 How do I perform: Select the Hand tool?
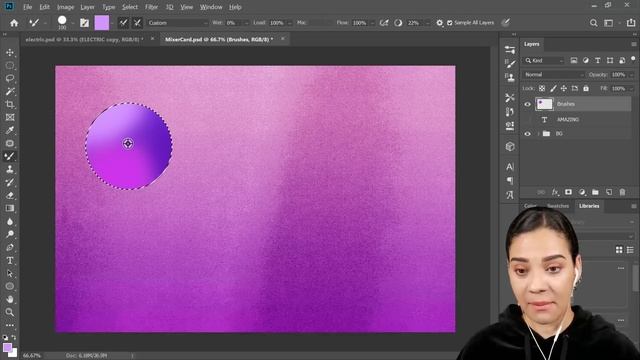pos(10,299)
